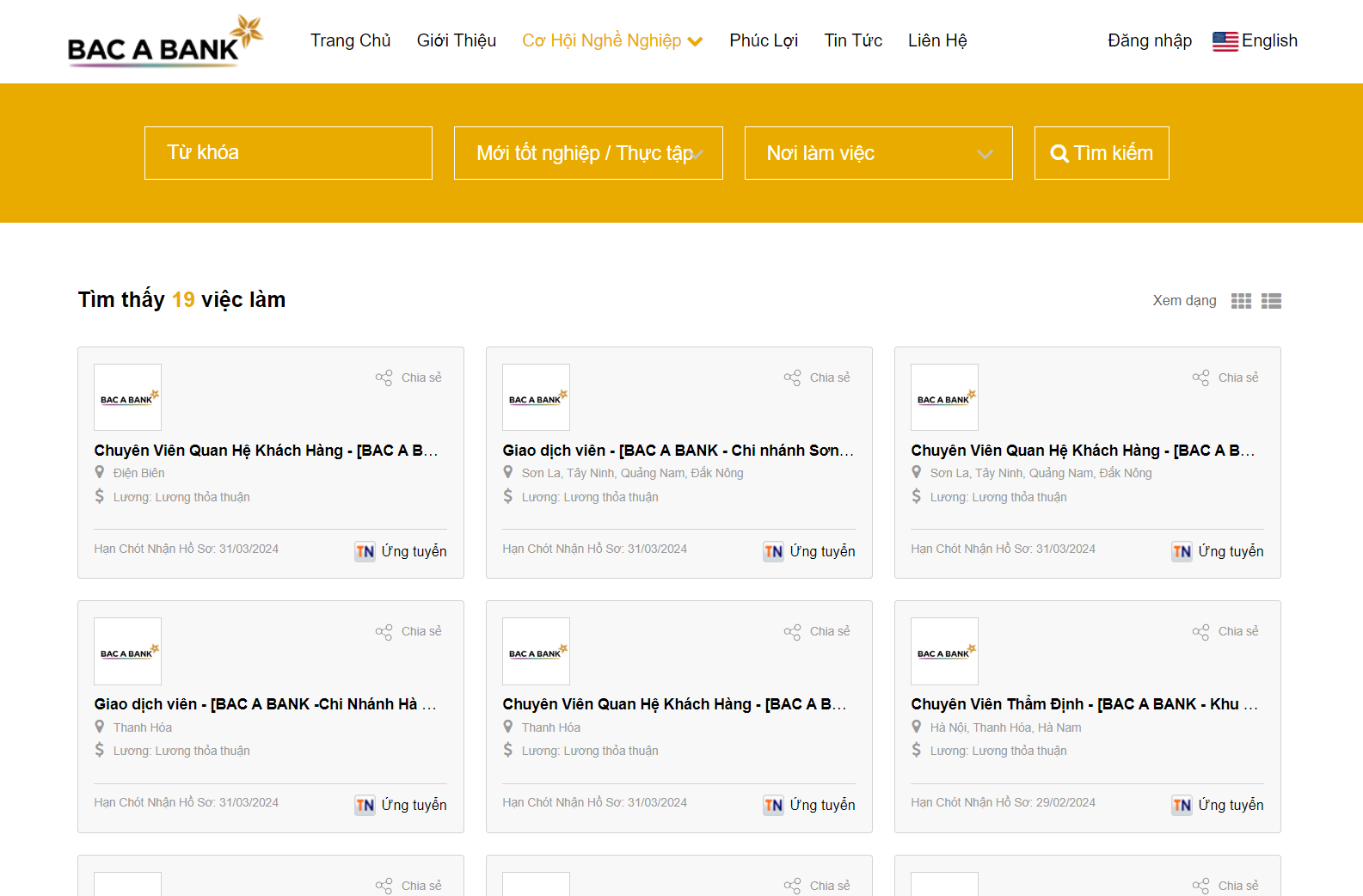Share the Chuyên Viên Thẩm Định job
Screen dimensions: 1363x896
1225,631
